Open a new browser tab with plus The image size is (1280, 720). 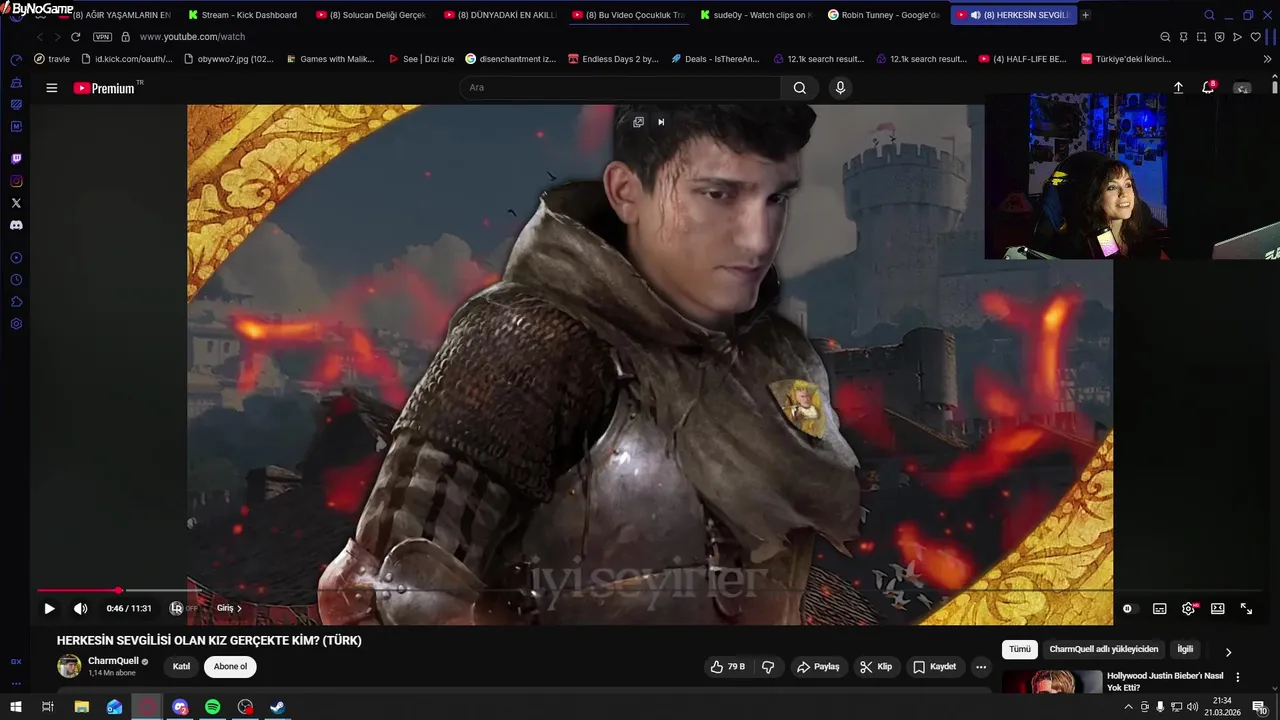(x=1085, y=15)
